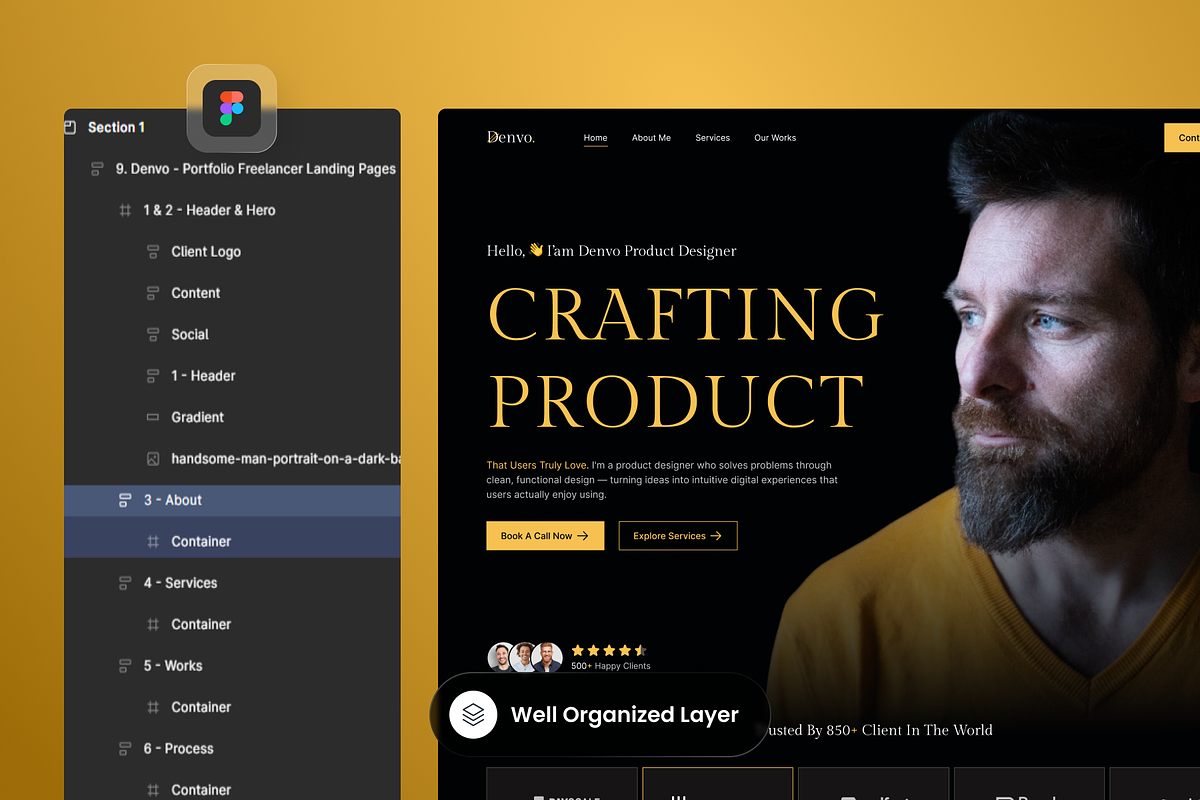This screenshot has width=1200, height=800.
Task: Click the layer icon beside Client Logo
Action: point(153,252)
